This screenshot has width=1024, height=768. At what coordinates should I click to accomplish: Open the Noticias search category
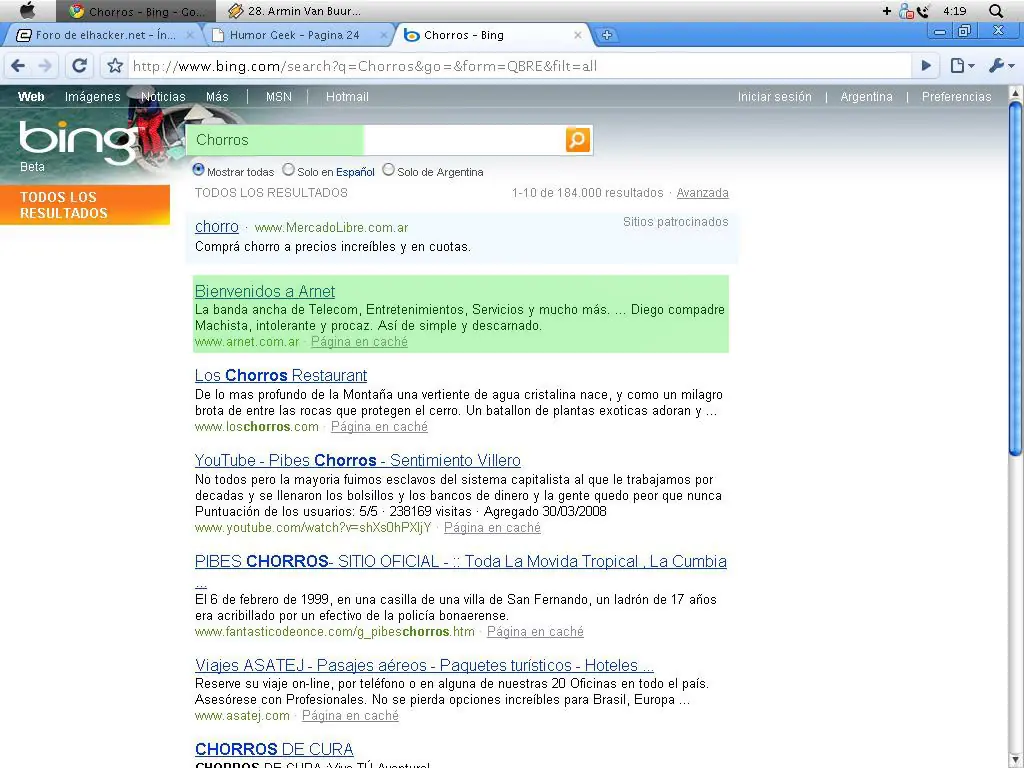(163, 97)
